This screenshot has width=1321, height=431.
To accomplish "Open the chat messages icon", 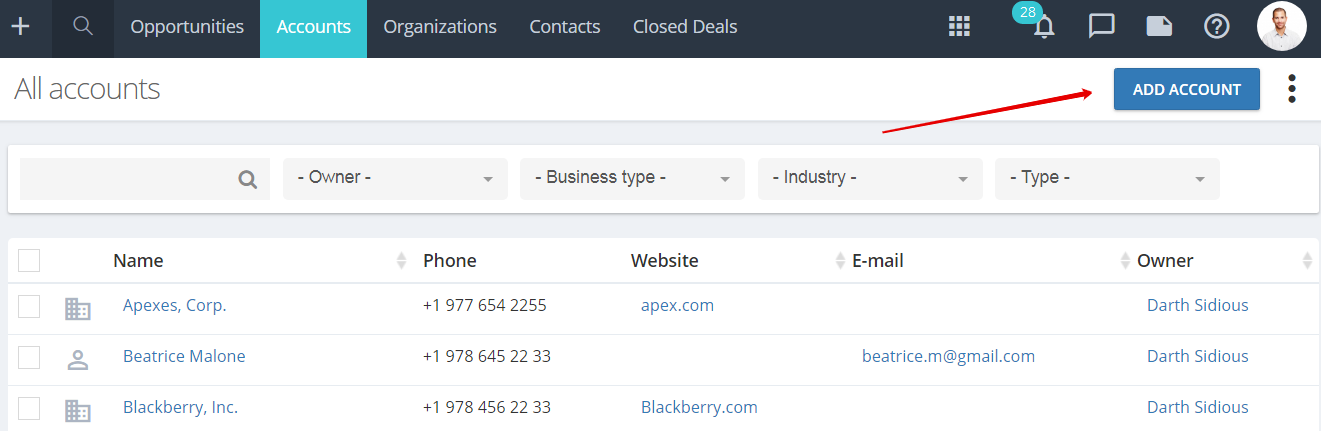I will tap(1102, 27).
